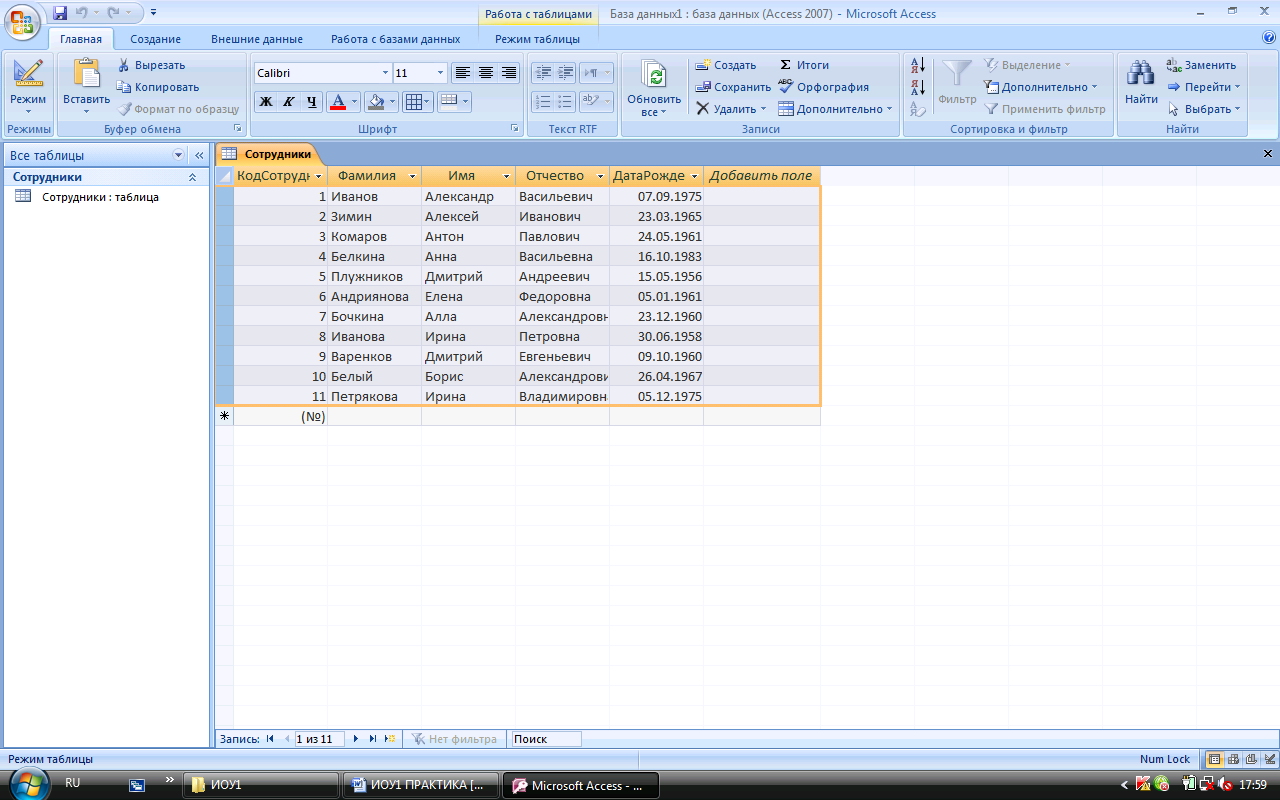This screenshot has width=1280, height=800.
Task: Switch to Создание ribbon tab
Action: click(x=155, y=39)
